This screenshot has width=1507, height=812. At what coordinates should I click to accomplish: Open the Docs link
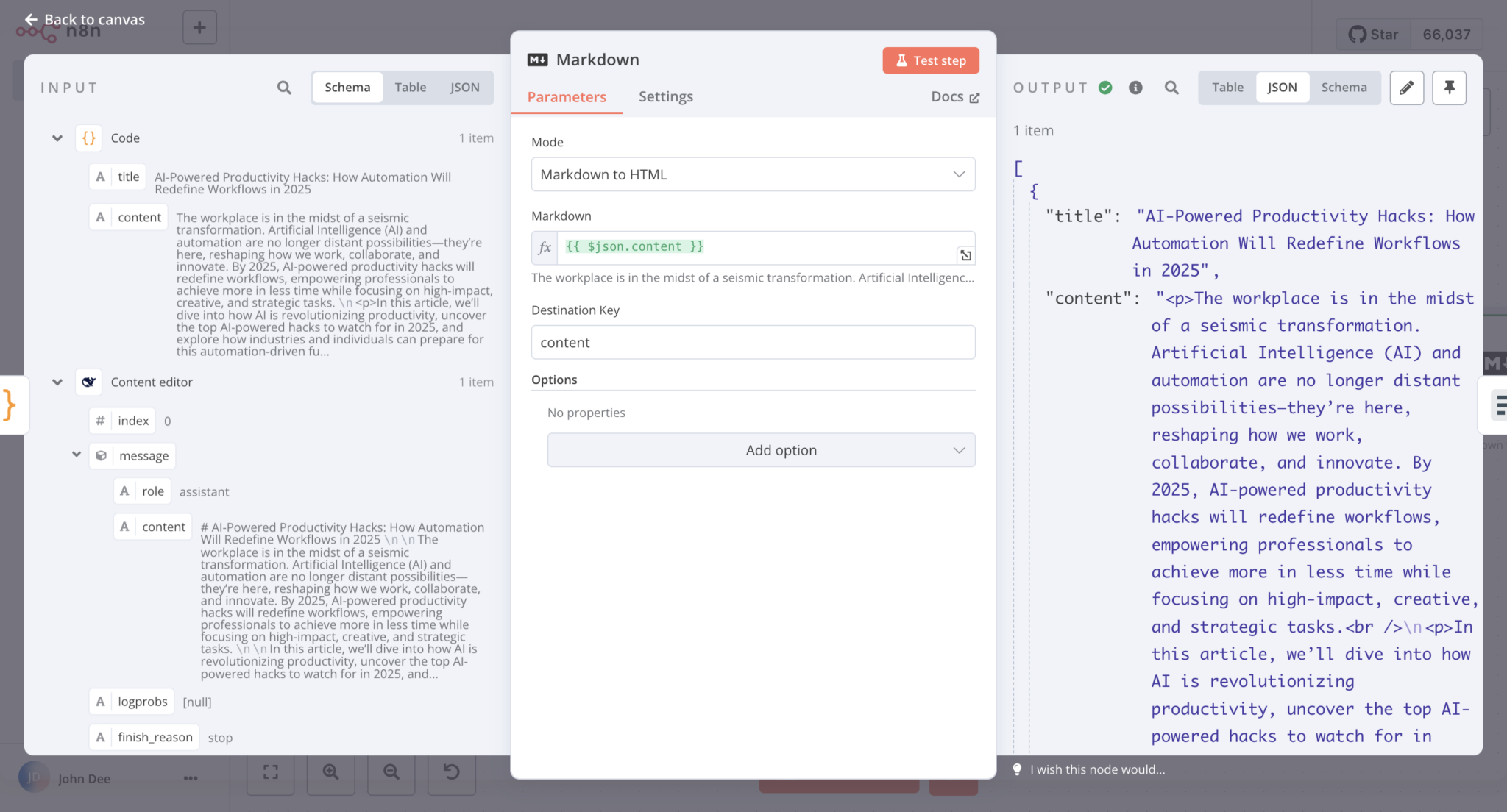tap(954, 96)
